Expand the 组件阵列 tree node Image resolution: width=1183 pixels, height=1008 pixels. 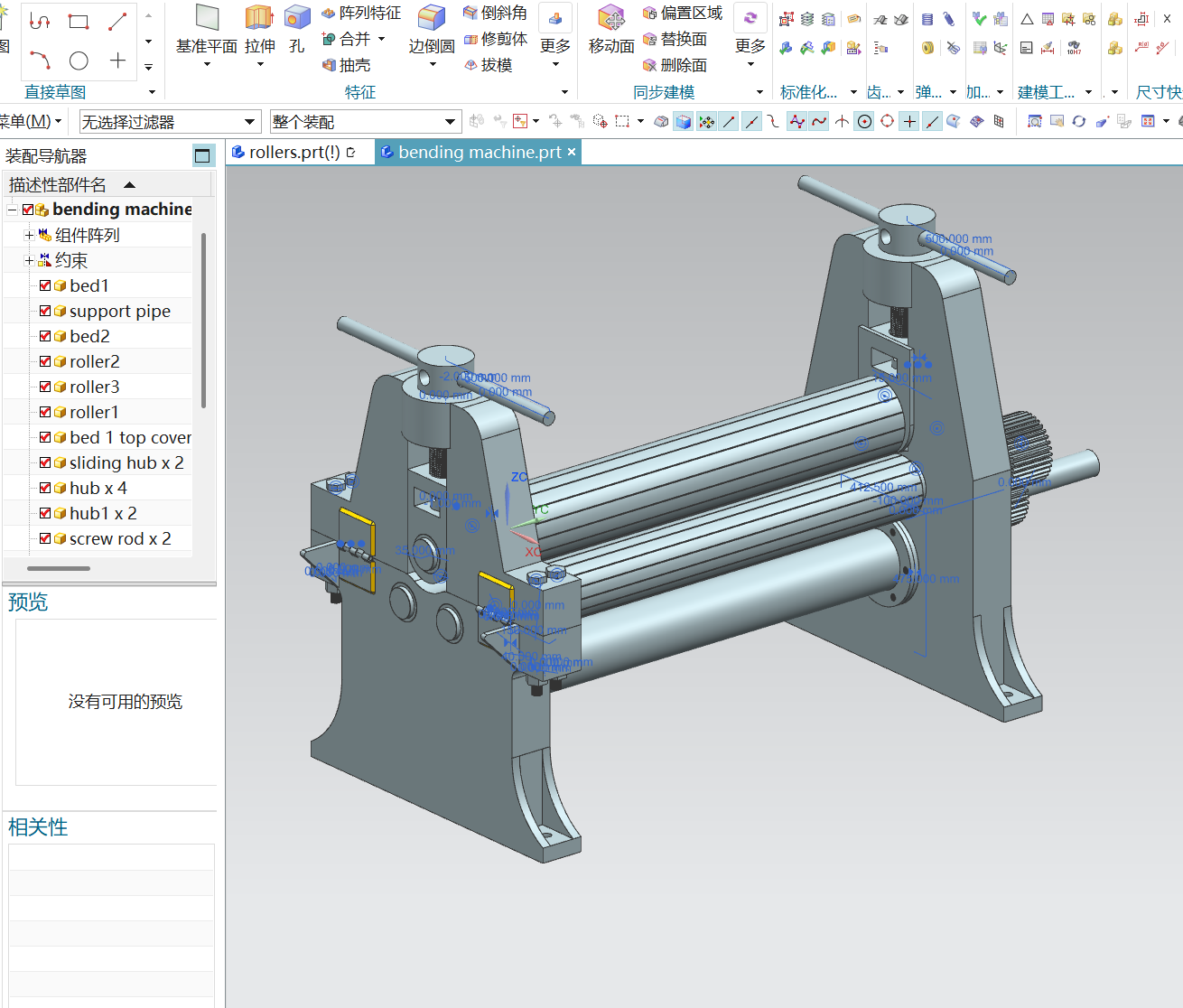[29, 235]
